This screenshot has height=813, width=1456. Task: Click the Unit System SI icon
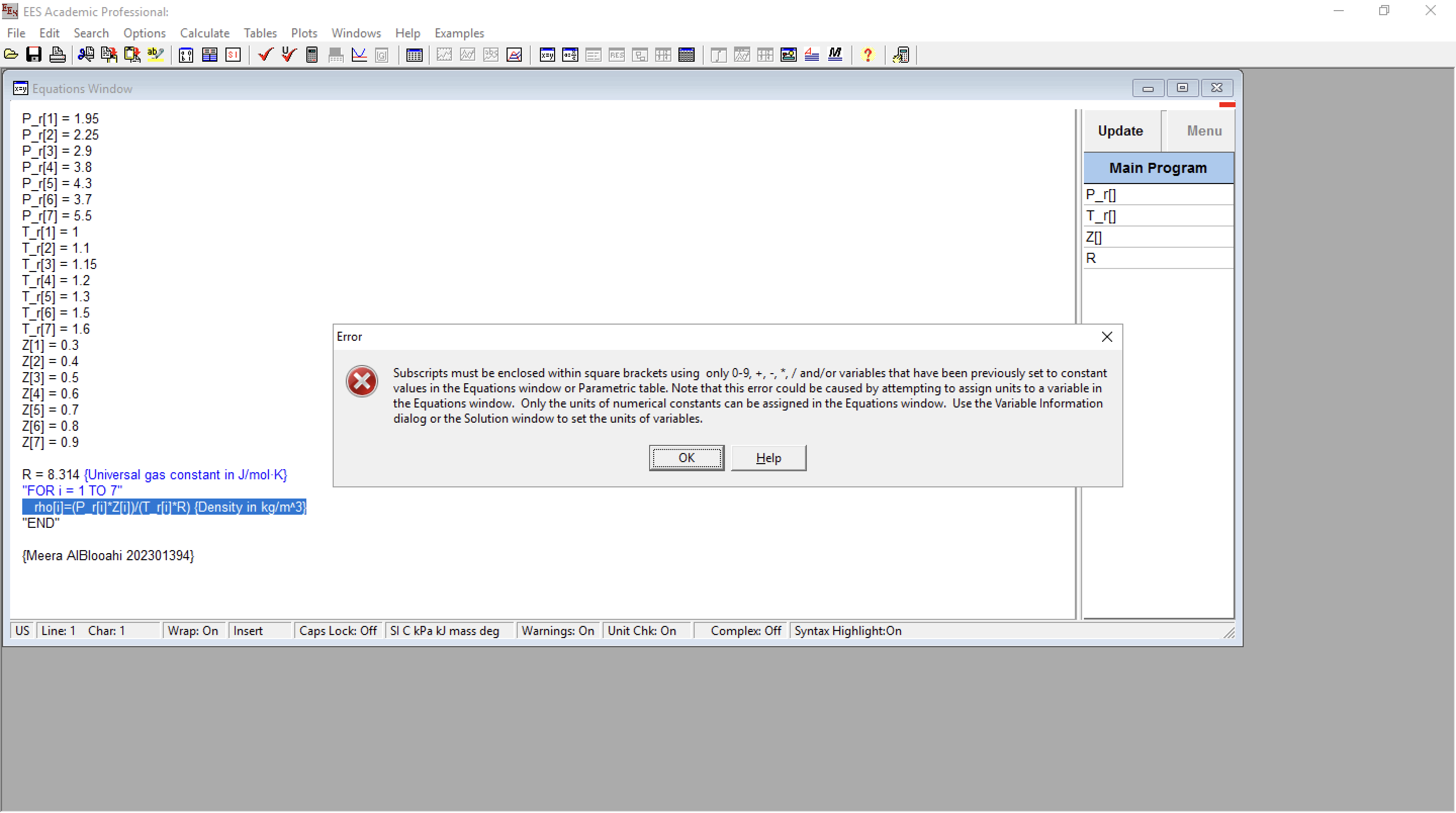coord(233,55)
